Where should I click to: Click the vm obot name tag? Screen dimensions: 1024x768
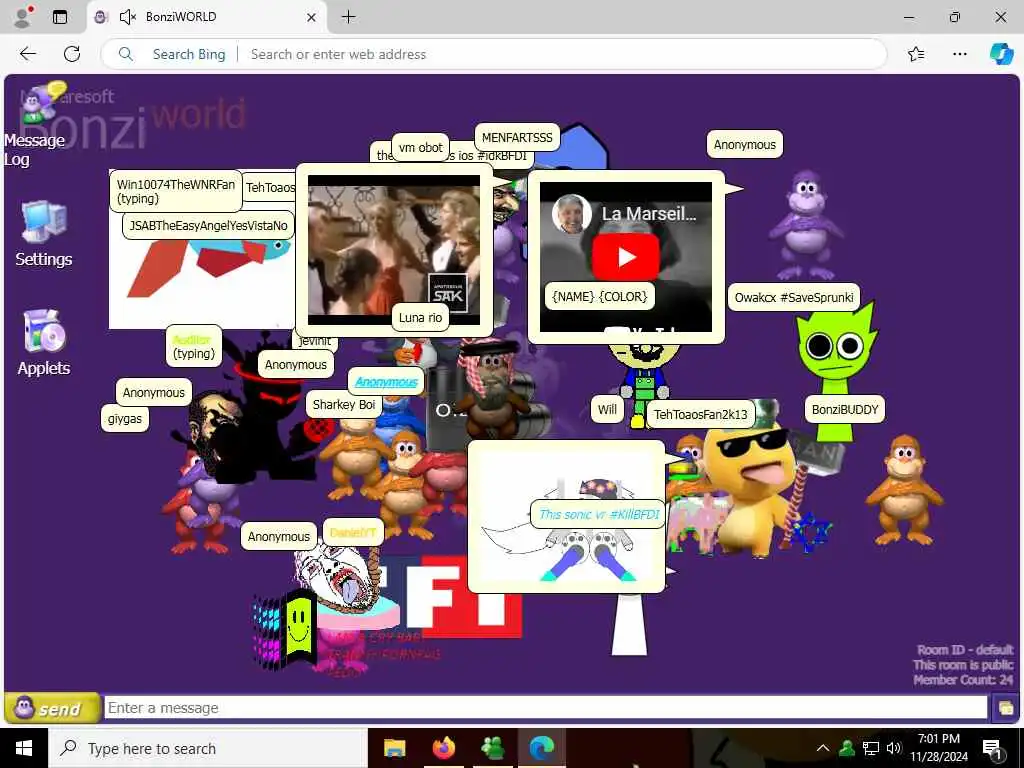click(420, 148)
